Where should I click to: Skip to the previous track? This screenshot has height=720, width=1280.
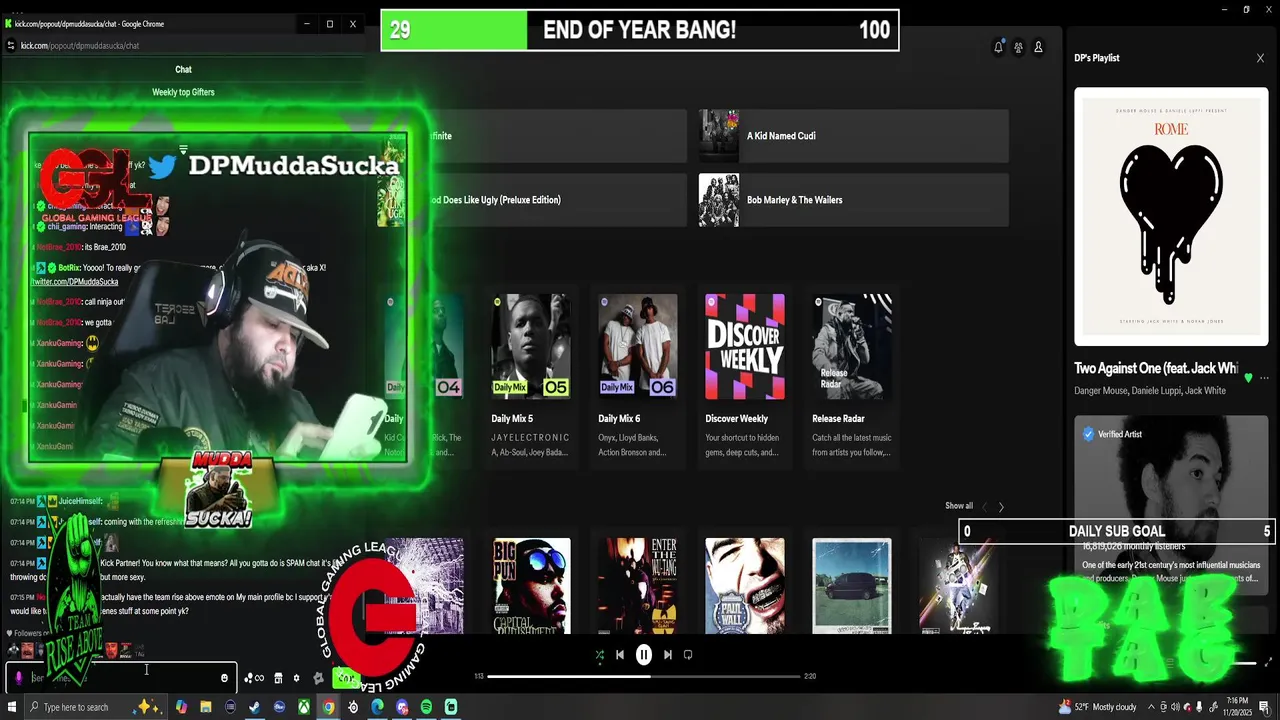(x=620, y=655)
